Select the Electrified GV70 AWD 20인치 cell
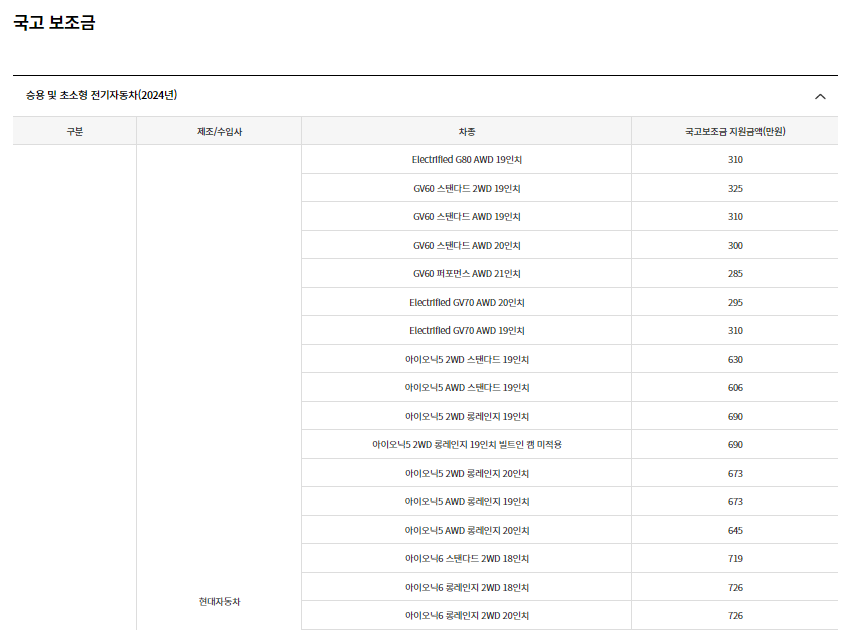This screenshot has height=630, width=843. point(467,303)
